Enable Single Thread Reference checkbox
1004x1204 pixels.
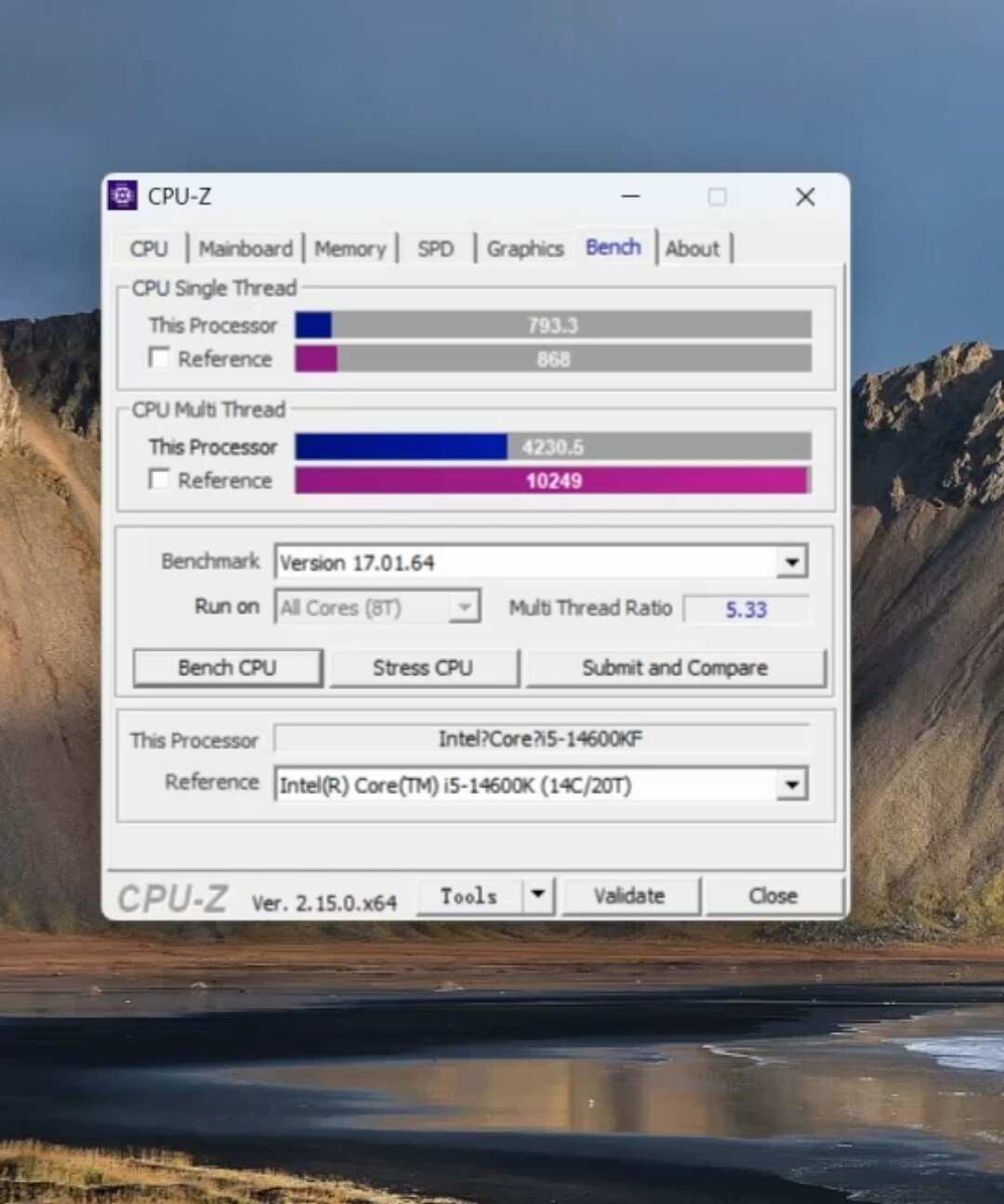coord(160,358)
